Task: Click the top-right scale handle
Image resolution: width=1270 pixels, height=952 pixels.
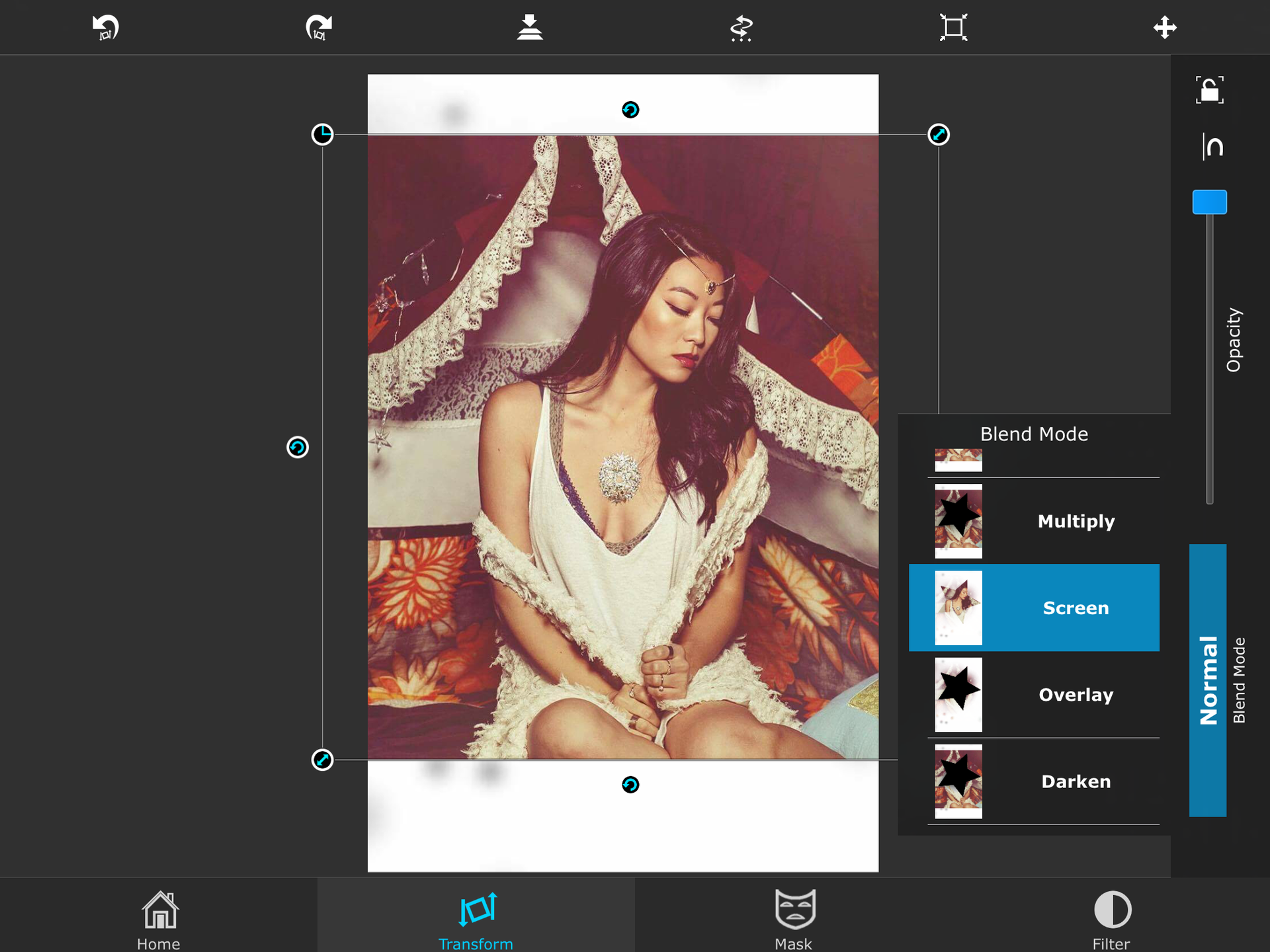Action: coord(939,134)
